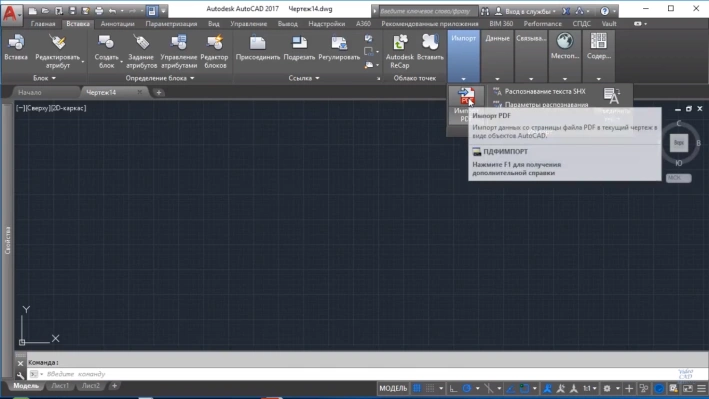Open the Надстройки ribbon tab
The image size is (709, 399).
[326, 24]
